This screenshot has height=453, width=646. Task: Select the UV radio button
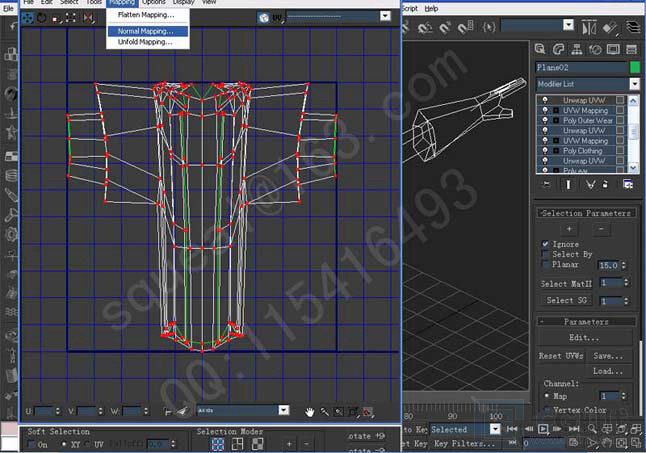tap(88, 445)
